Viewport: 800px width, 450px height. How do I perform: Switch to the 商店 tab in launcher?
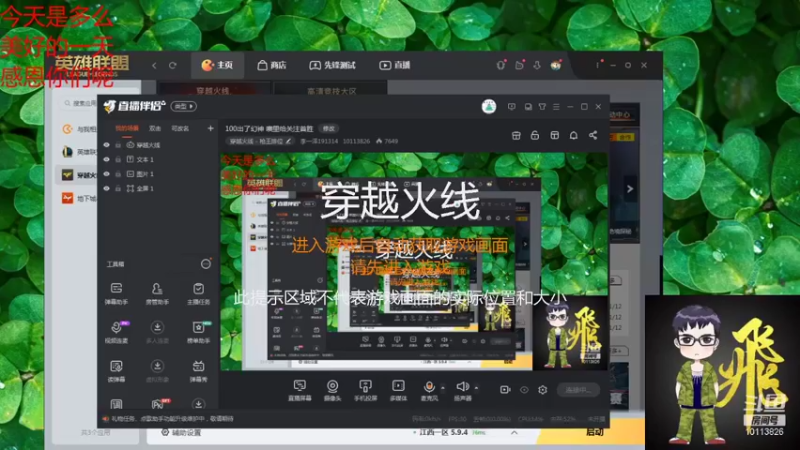pos(271,65)
